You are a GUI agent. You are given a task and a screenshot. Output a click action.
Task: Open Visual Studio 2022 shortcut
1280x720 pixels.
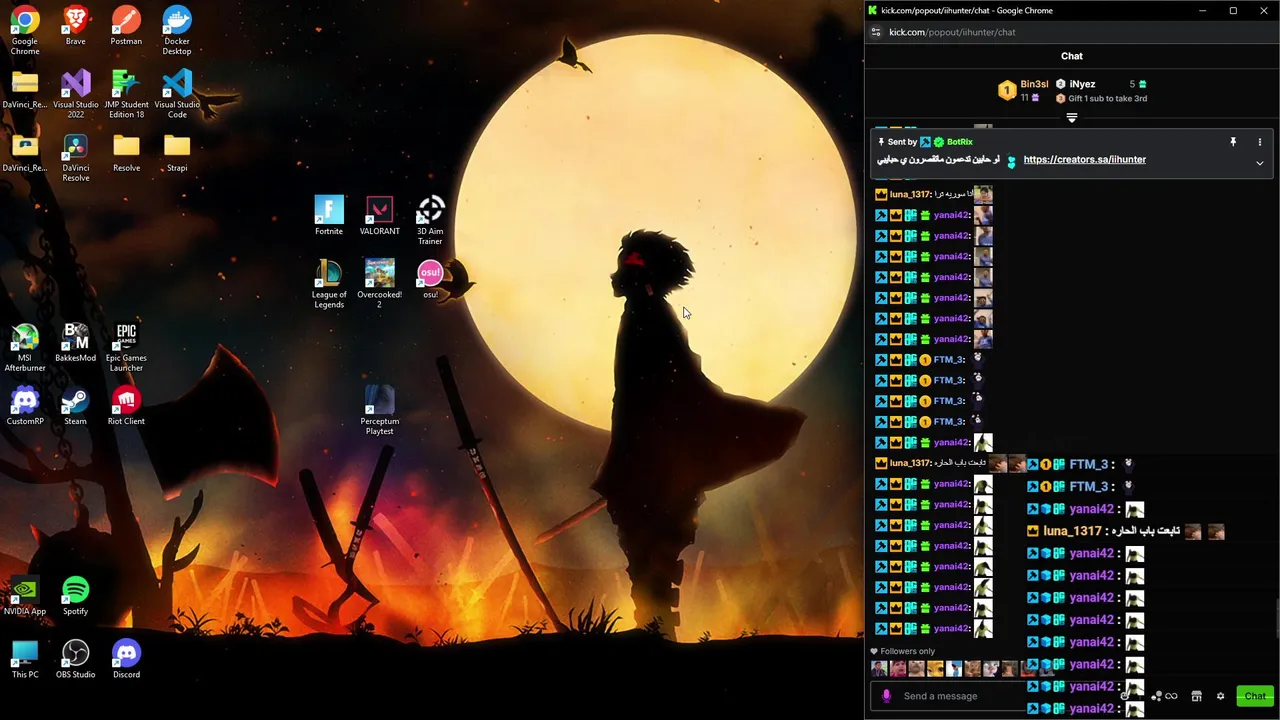[x=75, y=93]
